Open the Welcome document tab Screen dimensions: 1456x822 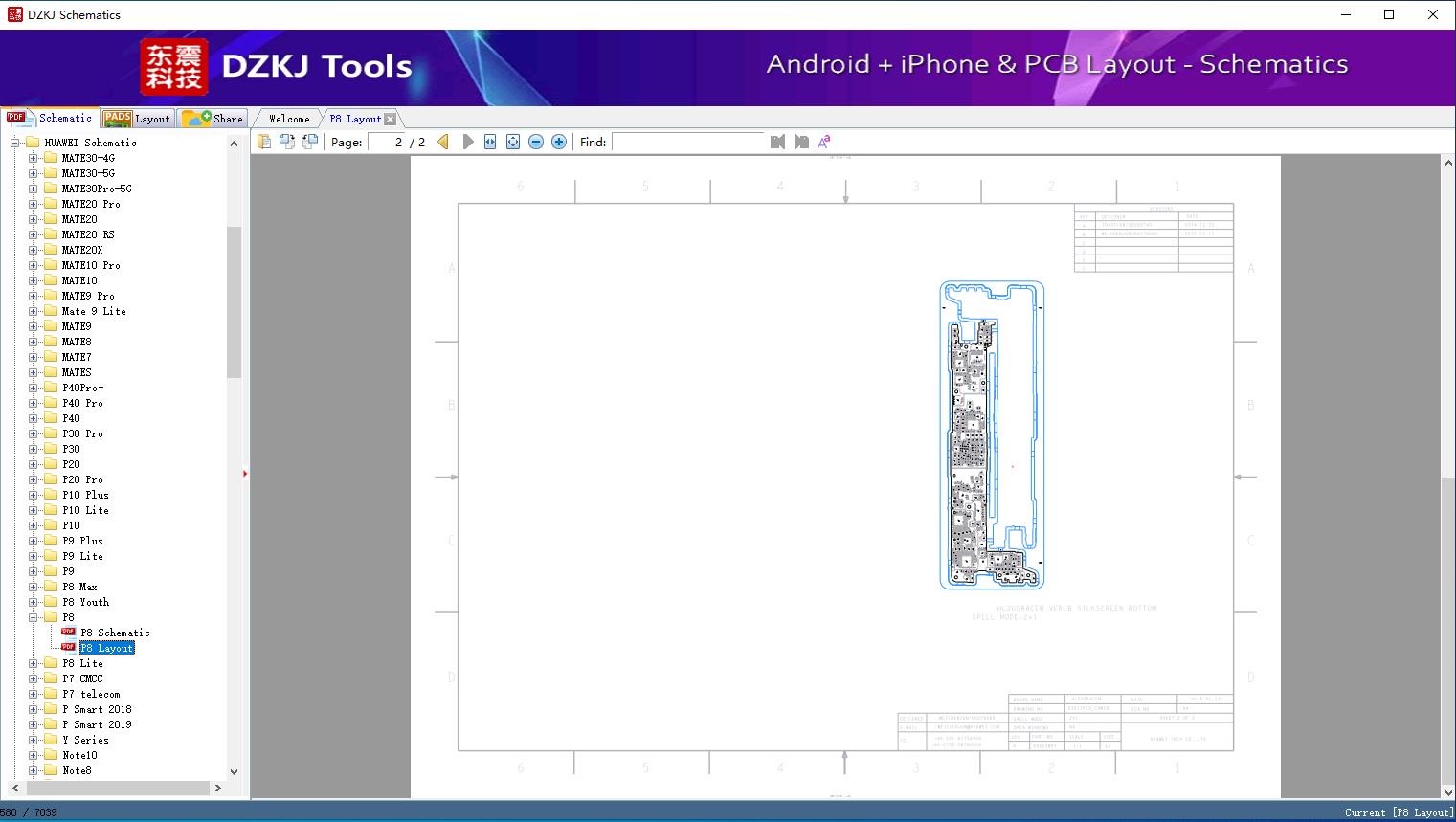[289, 119]
